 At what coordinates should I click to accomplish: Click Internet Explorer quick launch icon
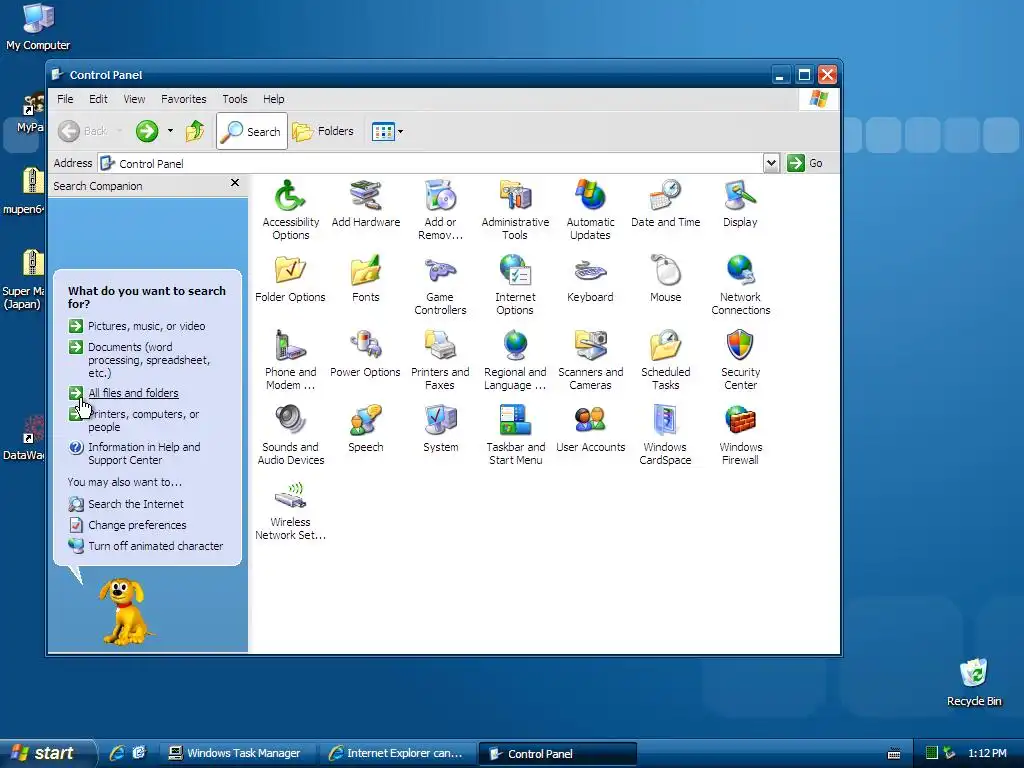[117, 753]
